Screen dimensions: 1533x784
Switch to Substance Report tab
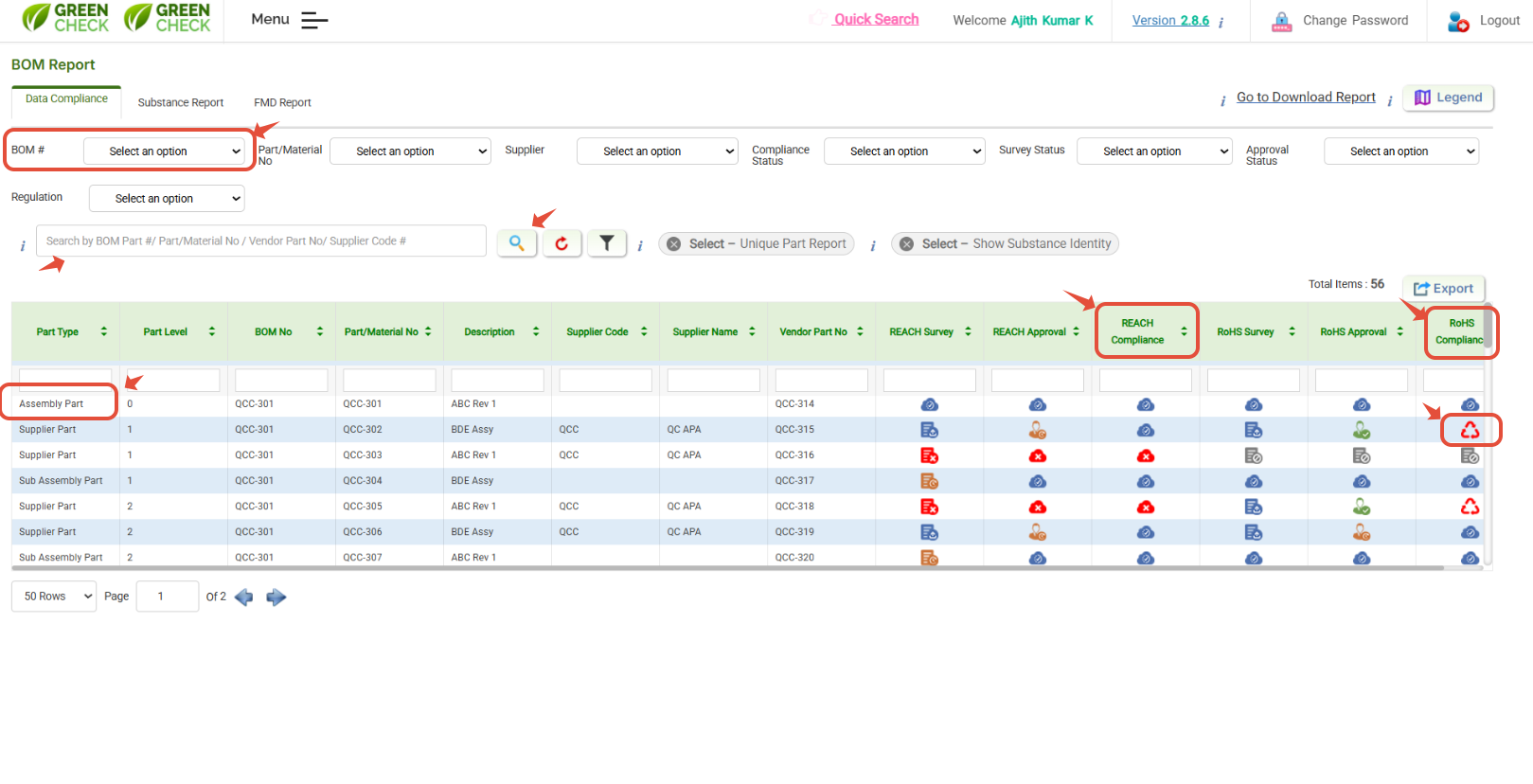(x=180, y=102)
